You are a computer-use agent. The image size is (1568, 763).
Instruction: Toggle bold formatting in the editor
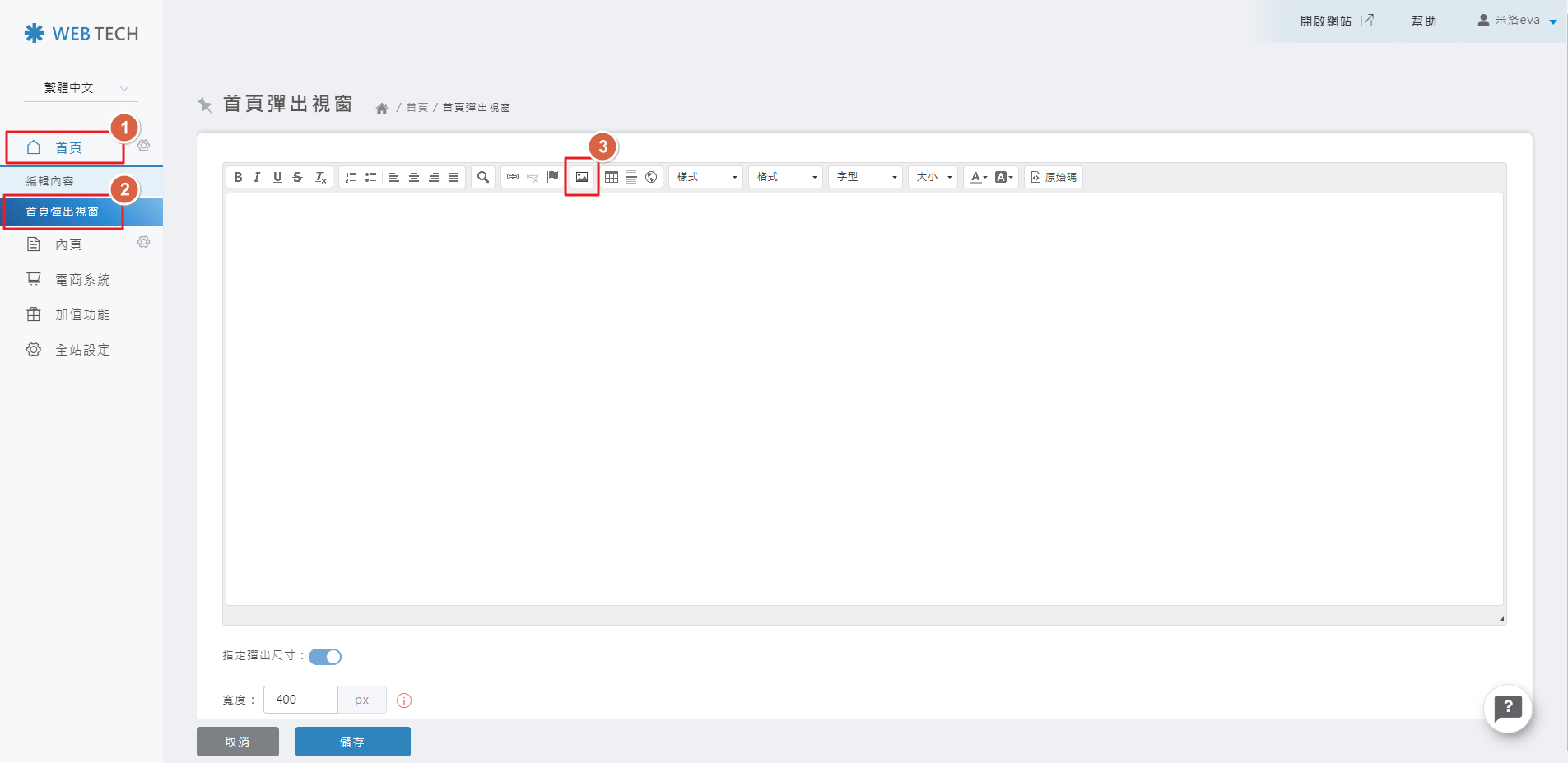click(238, 177)
